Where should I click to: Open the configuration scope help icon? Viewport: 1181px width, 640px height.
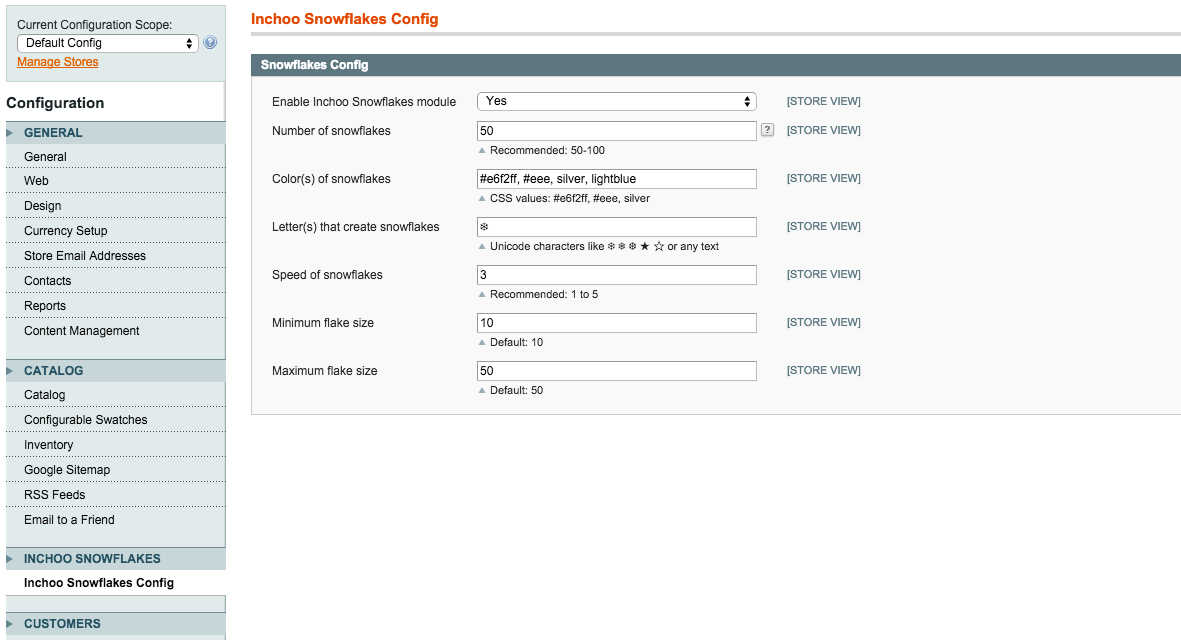[210, 43]
